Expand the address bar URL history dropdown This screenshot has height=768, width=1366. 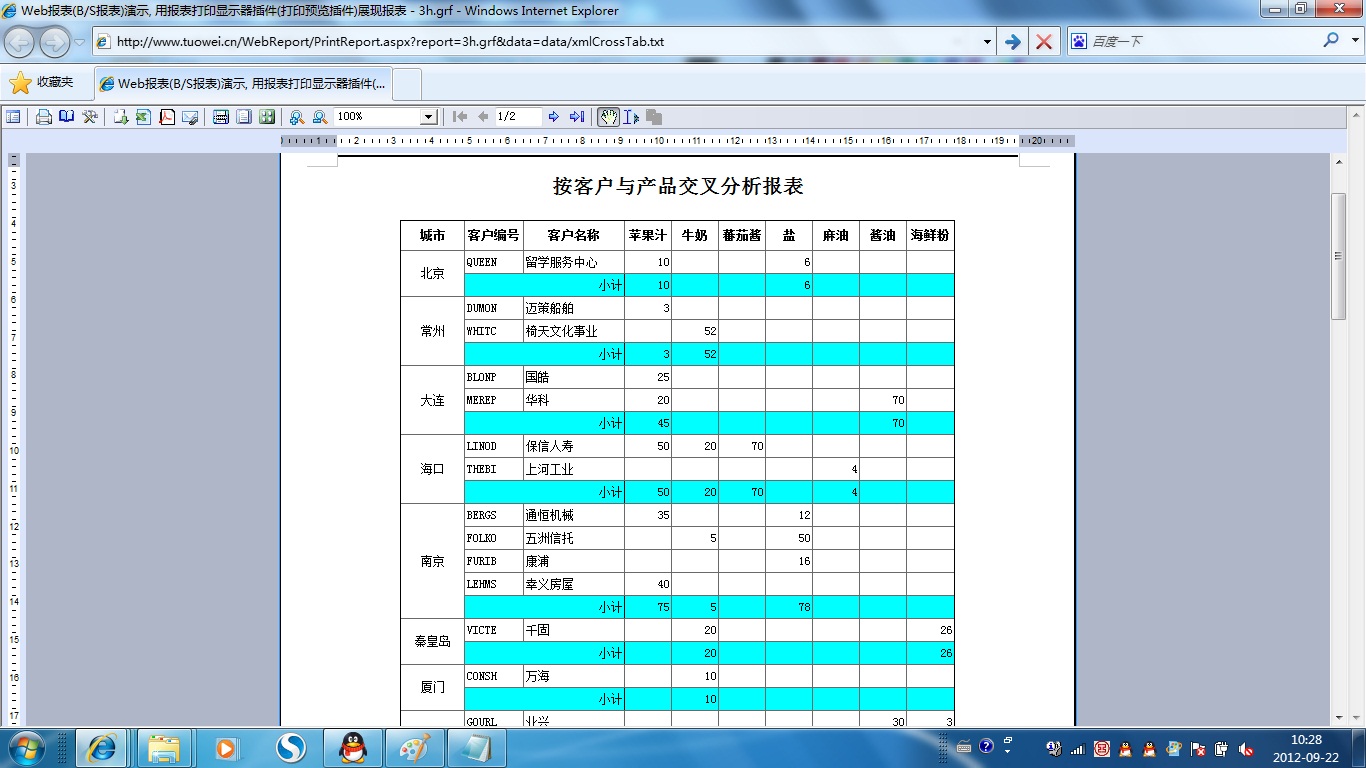[987, 42]
